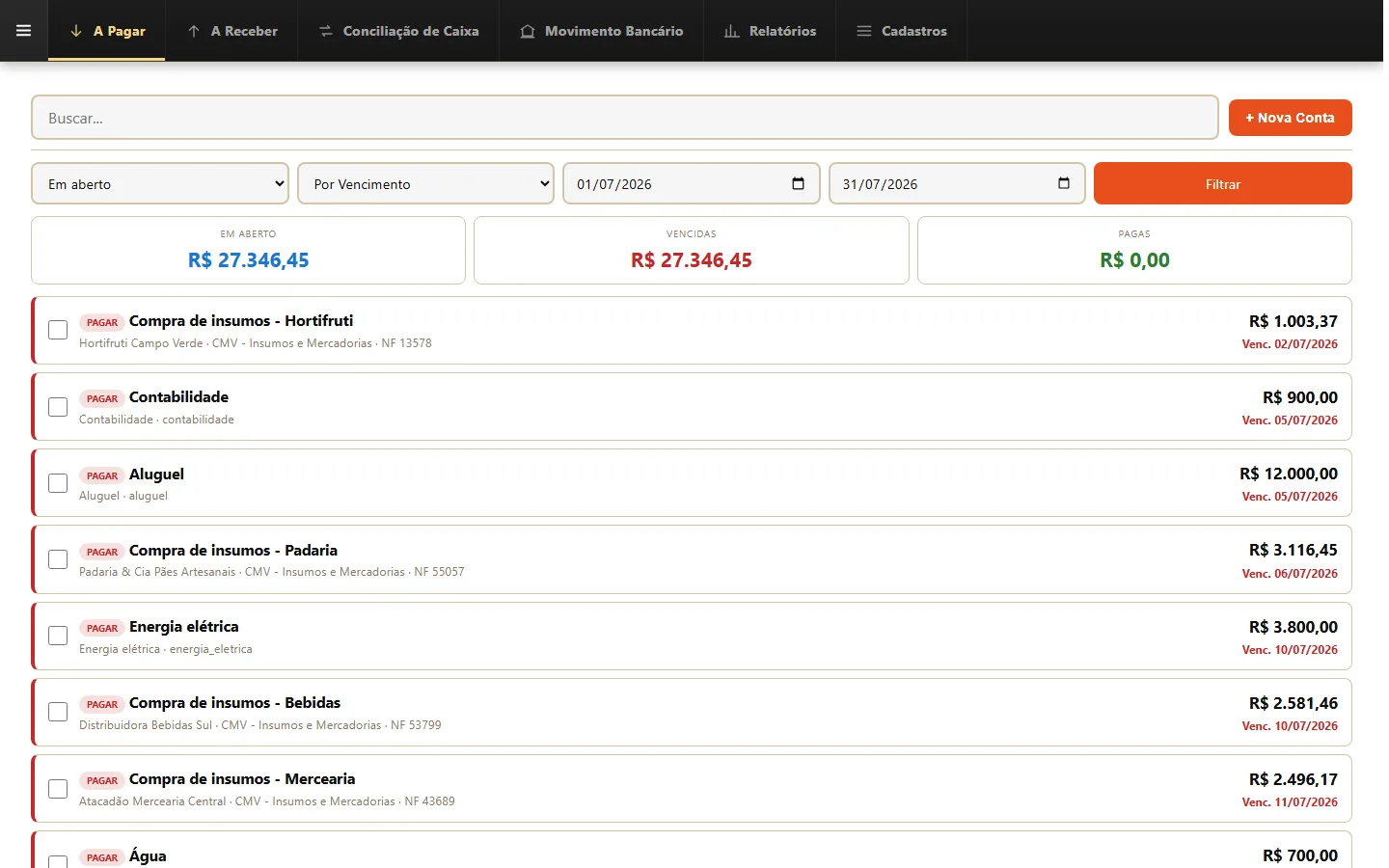Image resolution: width=1389 pixels, height=868 pixels.
Task: Click the PAGAR badge on Hortifruti row
Action: tap(101, 322)
